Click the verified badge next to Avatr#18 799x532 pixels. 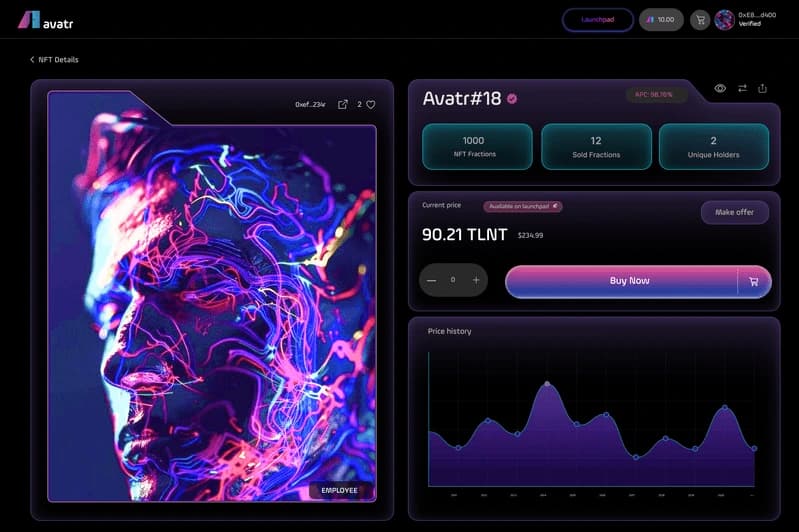(512, 98)
